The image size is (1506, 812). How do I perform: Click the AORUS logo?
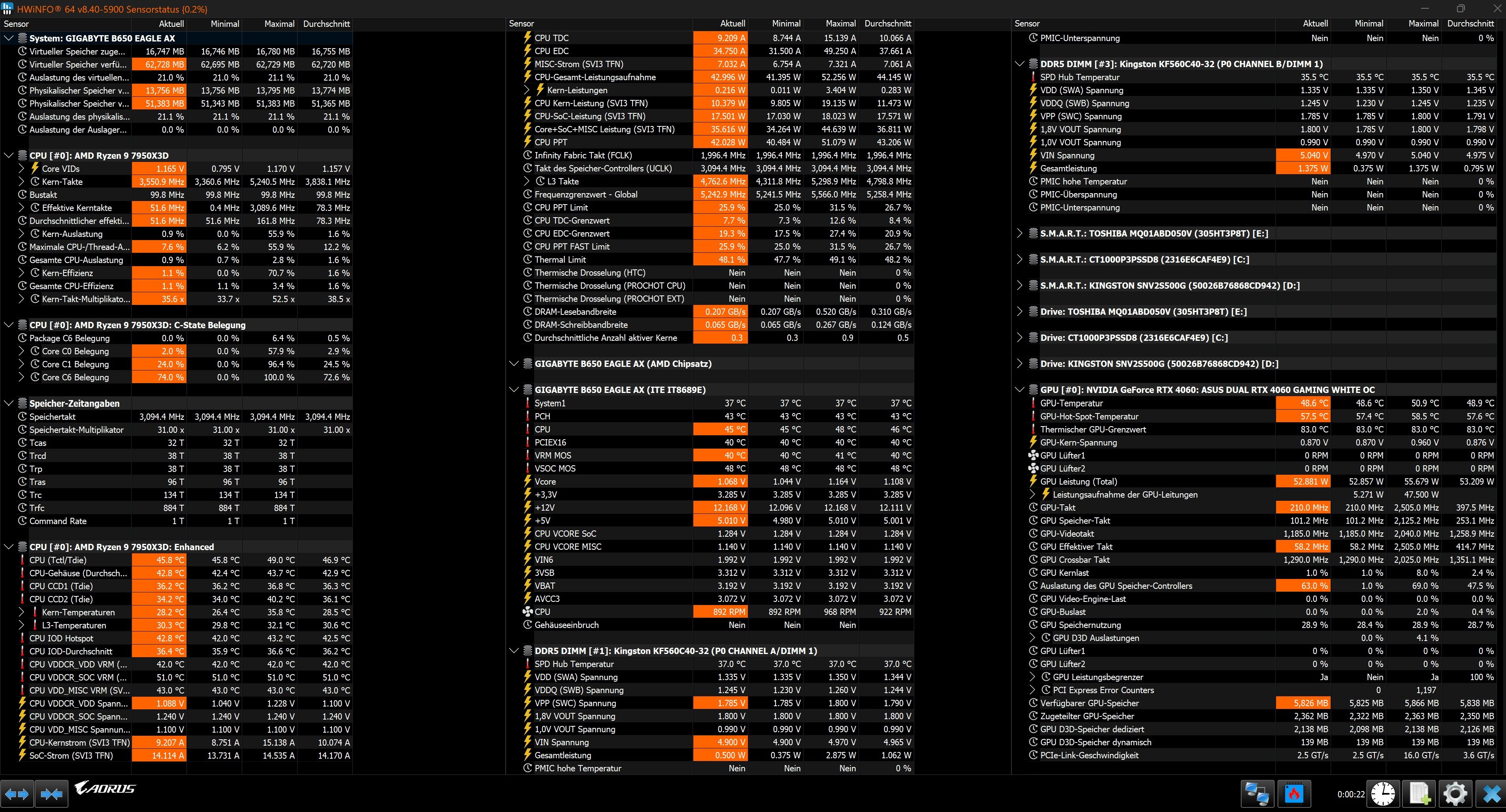[105, 789]
